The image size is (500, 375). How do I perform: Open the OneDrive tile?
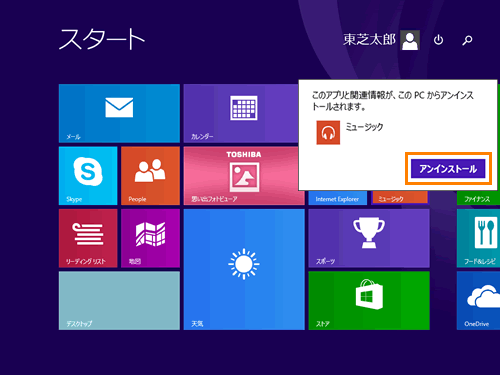478,301
